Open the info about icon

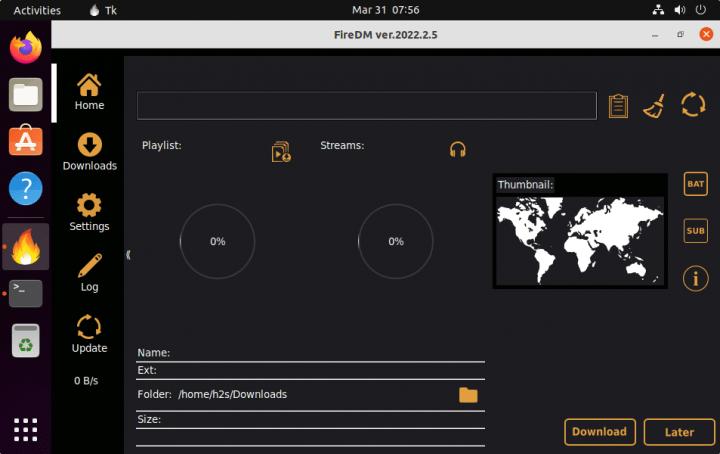click(695, 278)
